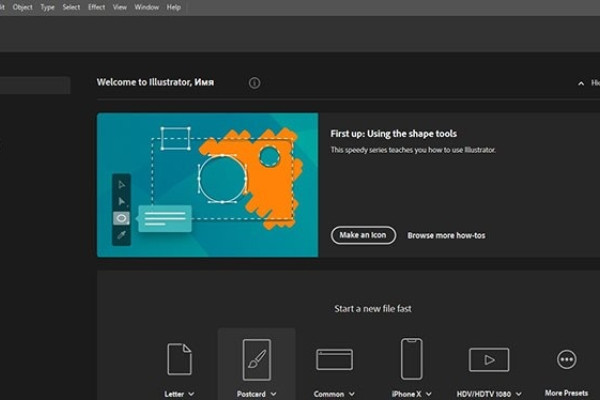Select the Postcard preset brush icon
The height and width of the screenshot is (400, 600).
(257, 358)
